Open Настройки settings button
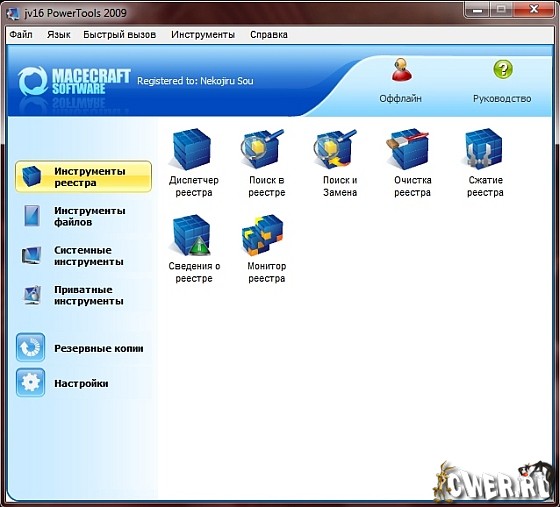 [x=62, y=383]
